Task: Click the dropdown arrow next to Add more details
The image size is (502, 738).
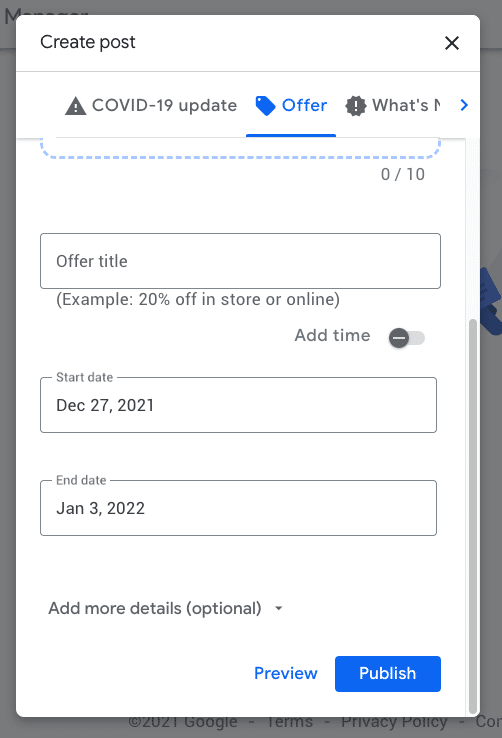Action: pyautogui.click(x=279, y=608)
